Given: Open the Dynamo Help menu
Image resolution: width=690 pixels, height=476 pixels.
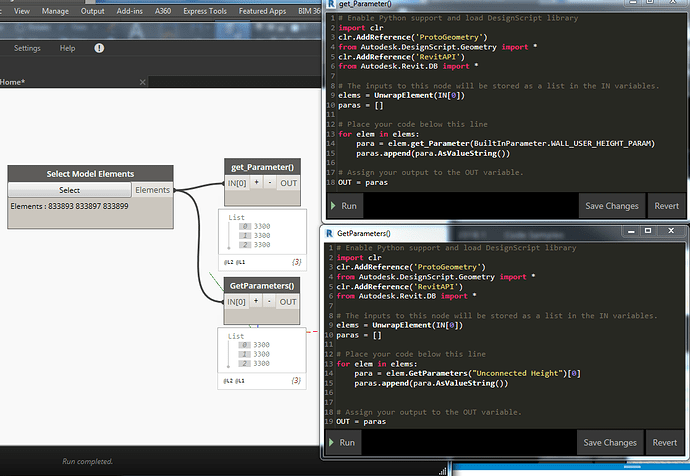Looking at the screenshot, I should (x=67, y=48).
